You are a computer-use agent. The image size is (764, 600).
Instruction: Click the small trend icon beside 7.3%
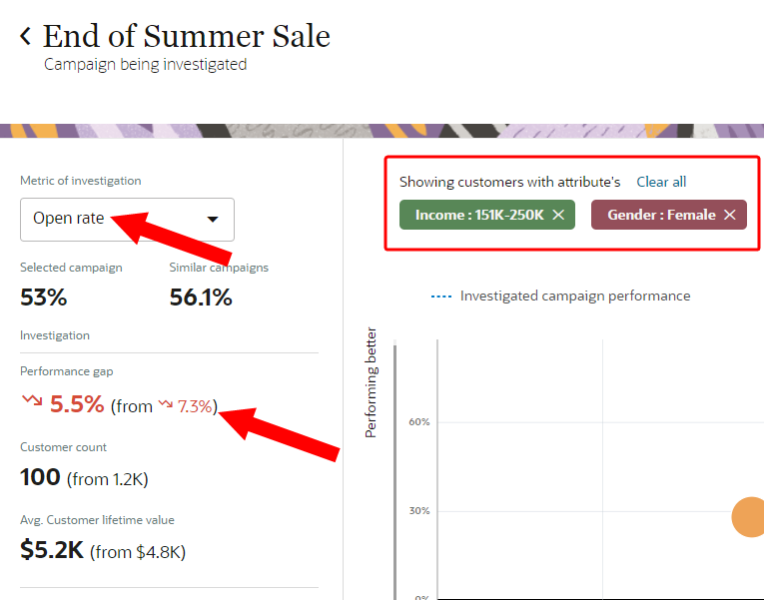tap(166, 404)
